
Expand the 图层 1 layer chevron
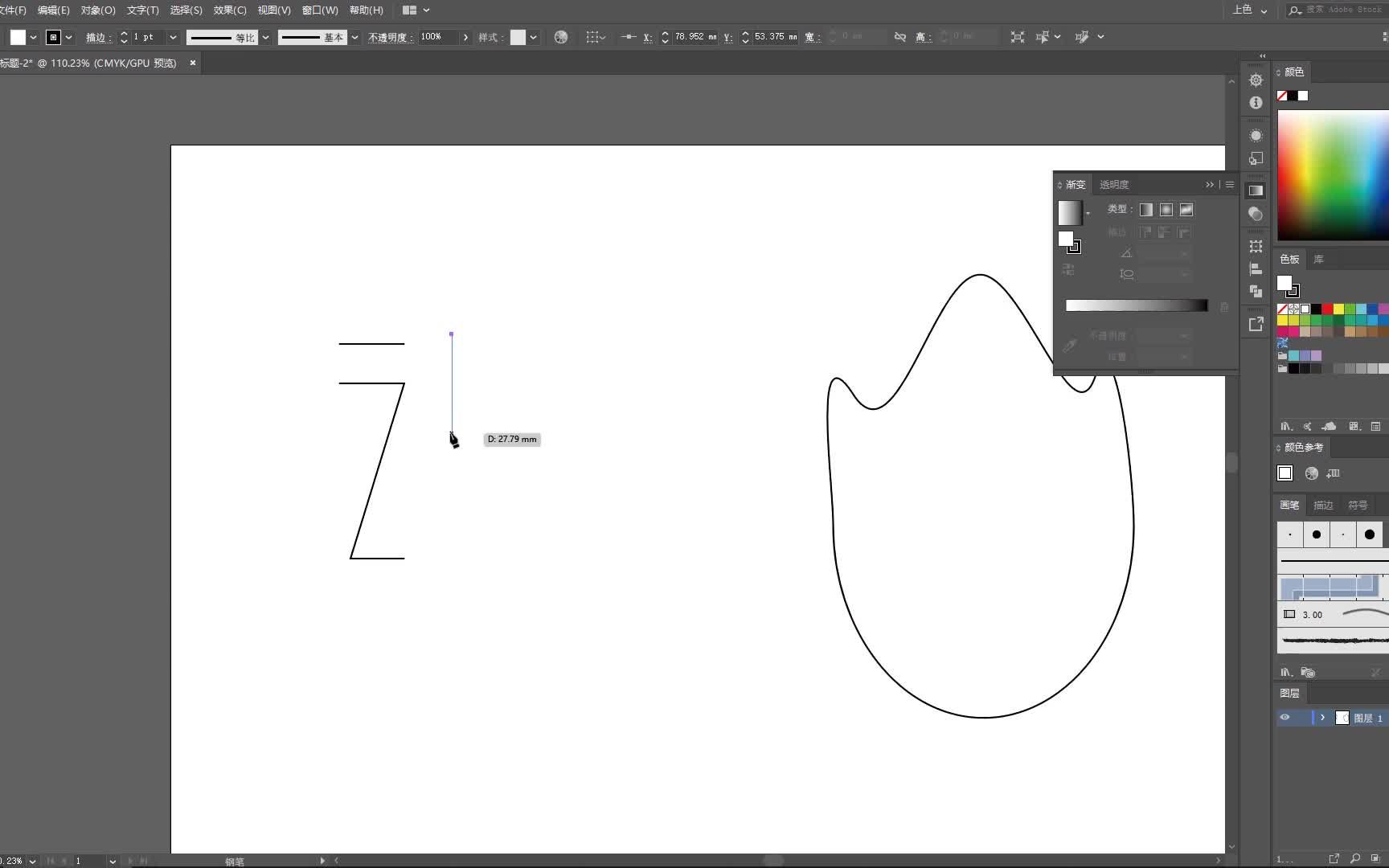point(1322,718)
